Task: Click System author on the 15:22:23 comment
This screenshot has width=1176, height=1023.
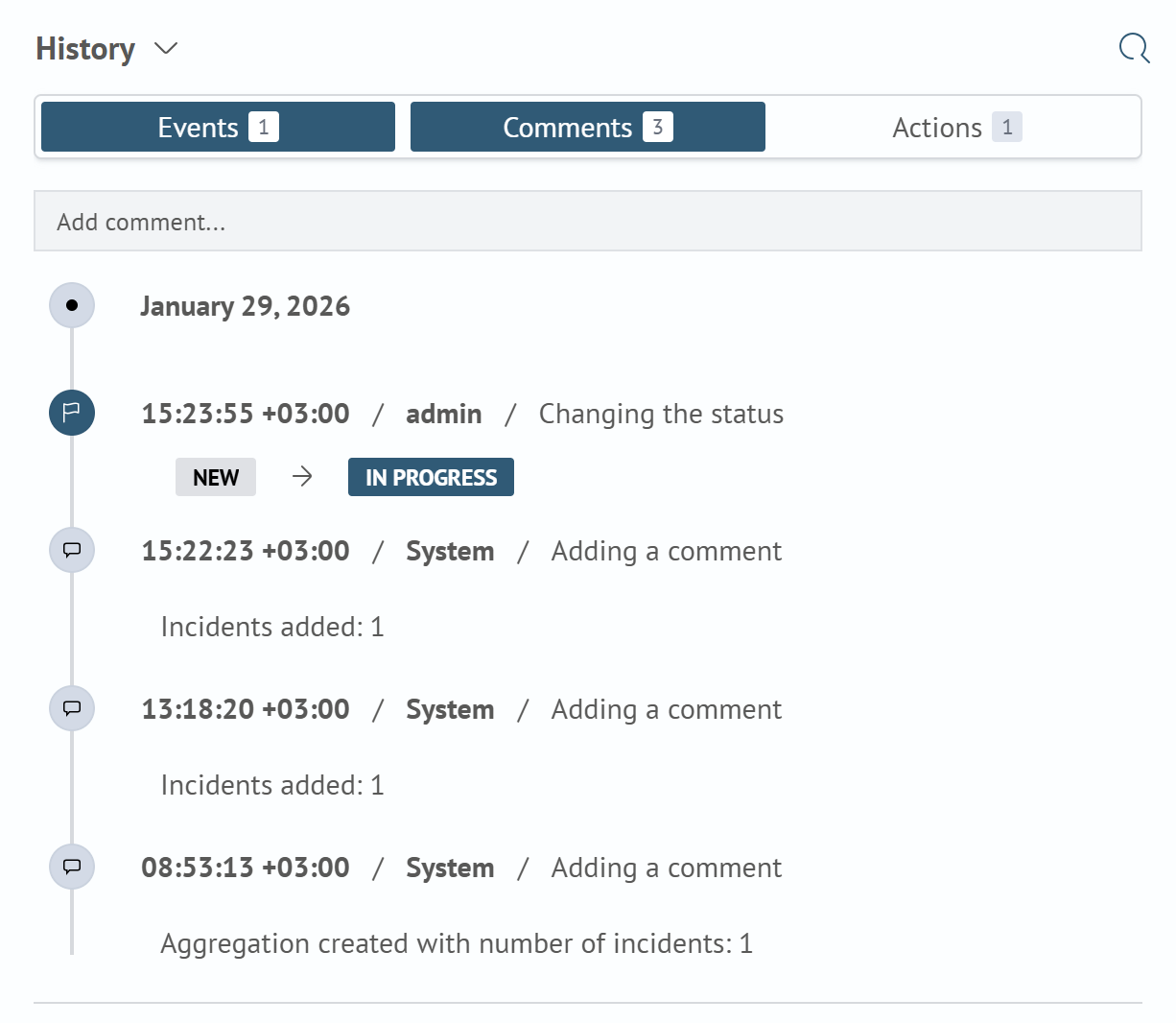Action: click(x=450, y=551)
